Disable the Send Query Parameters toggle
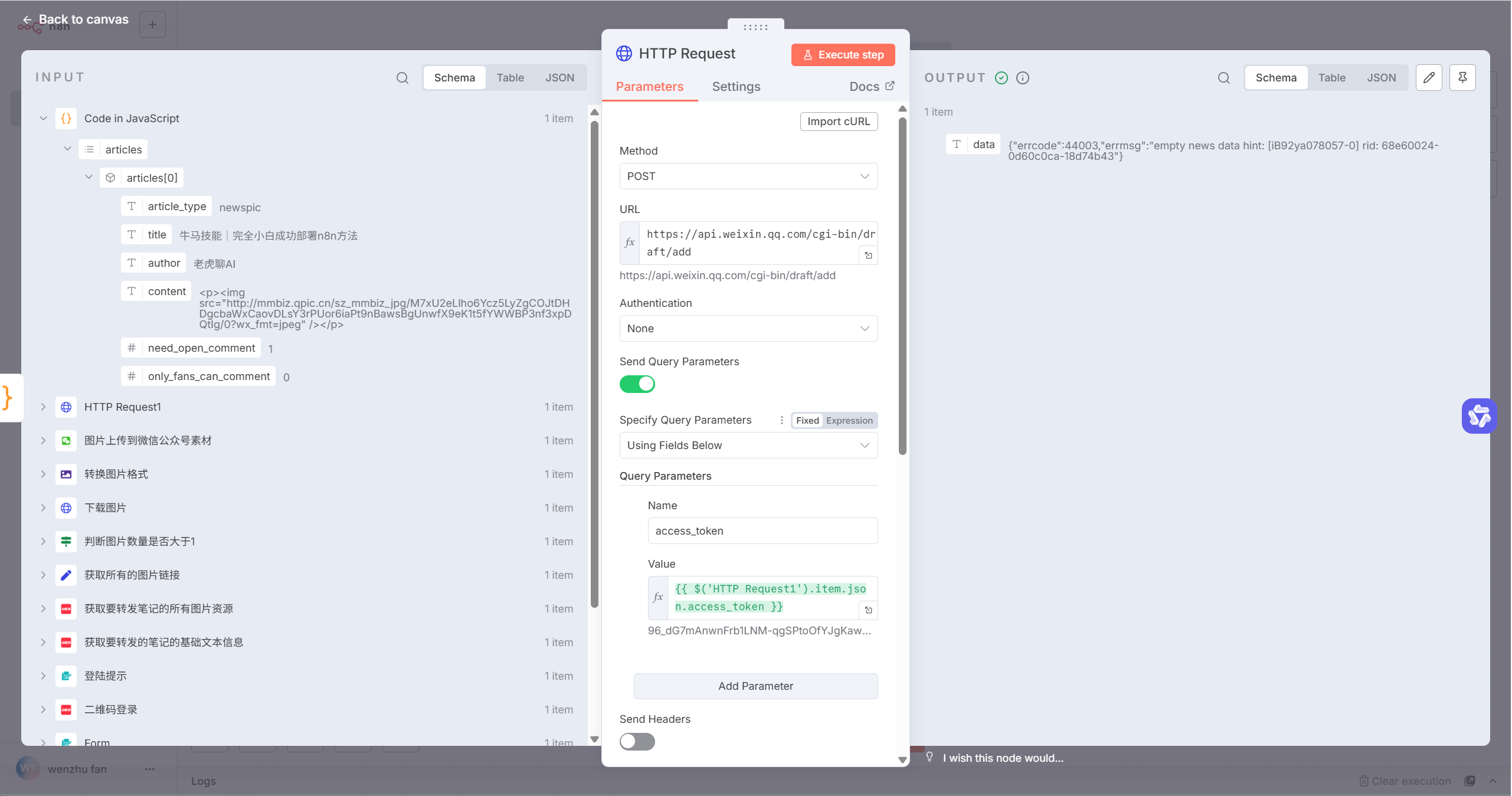 [x=637, y=384]
